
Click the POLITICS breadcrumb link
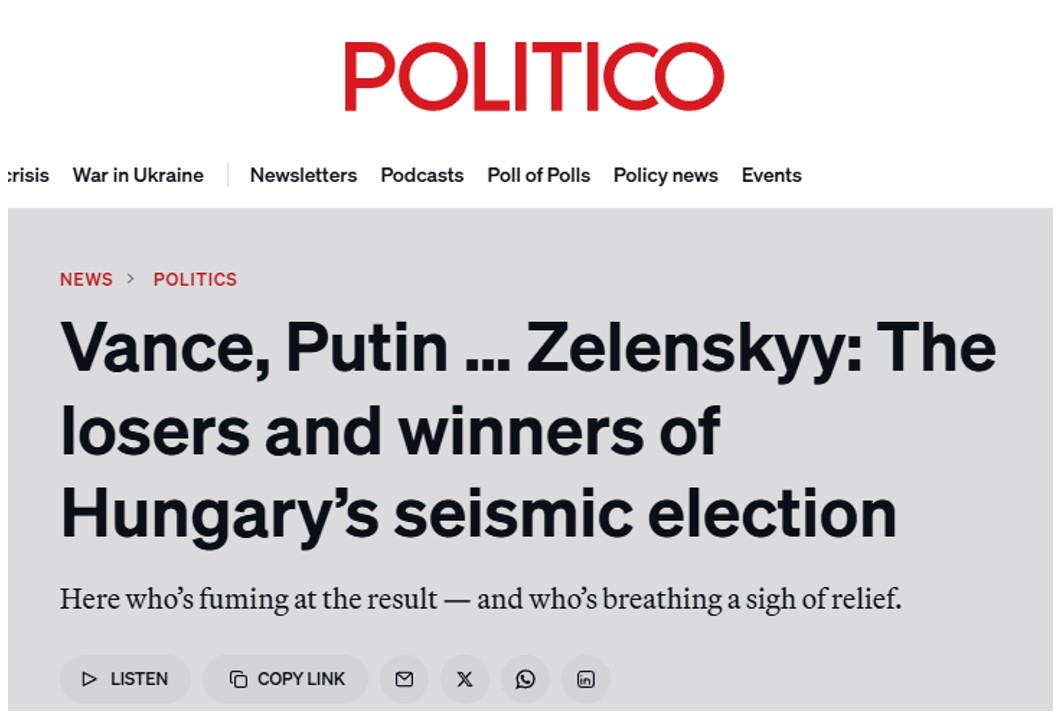pyautogui.click(x=195, y=280)
